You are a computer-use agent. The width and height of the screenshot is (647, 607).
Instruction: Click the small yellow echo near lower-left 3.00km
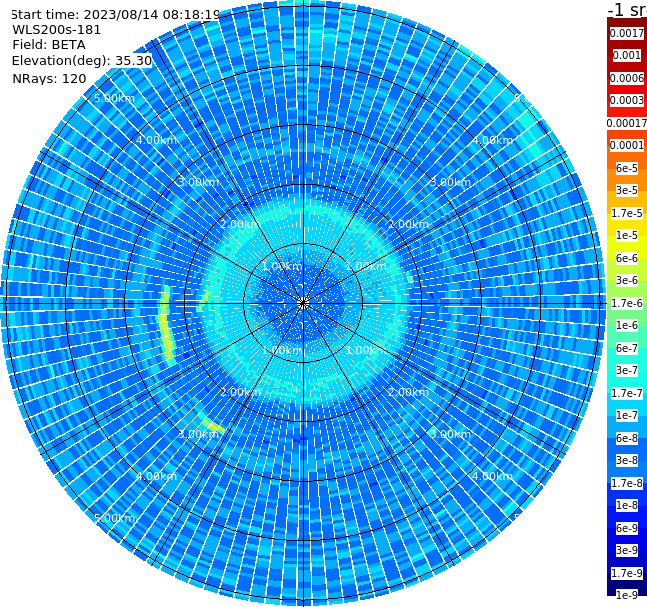coord(214,426)
